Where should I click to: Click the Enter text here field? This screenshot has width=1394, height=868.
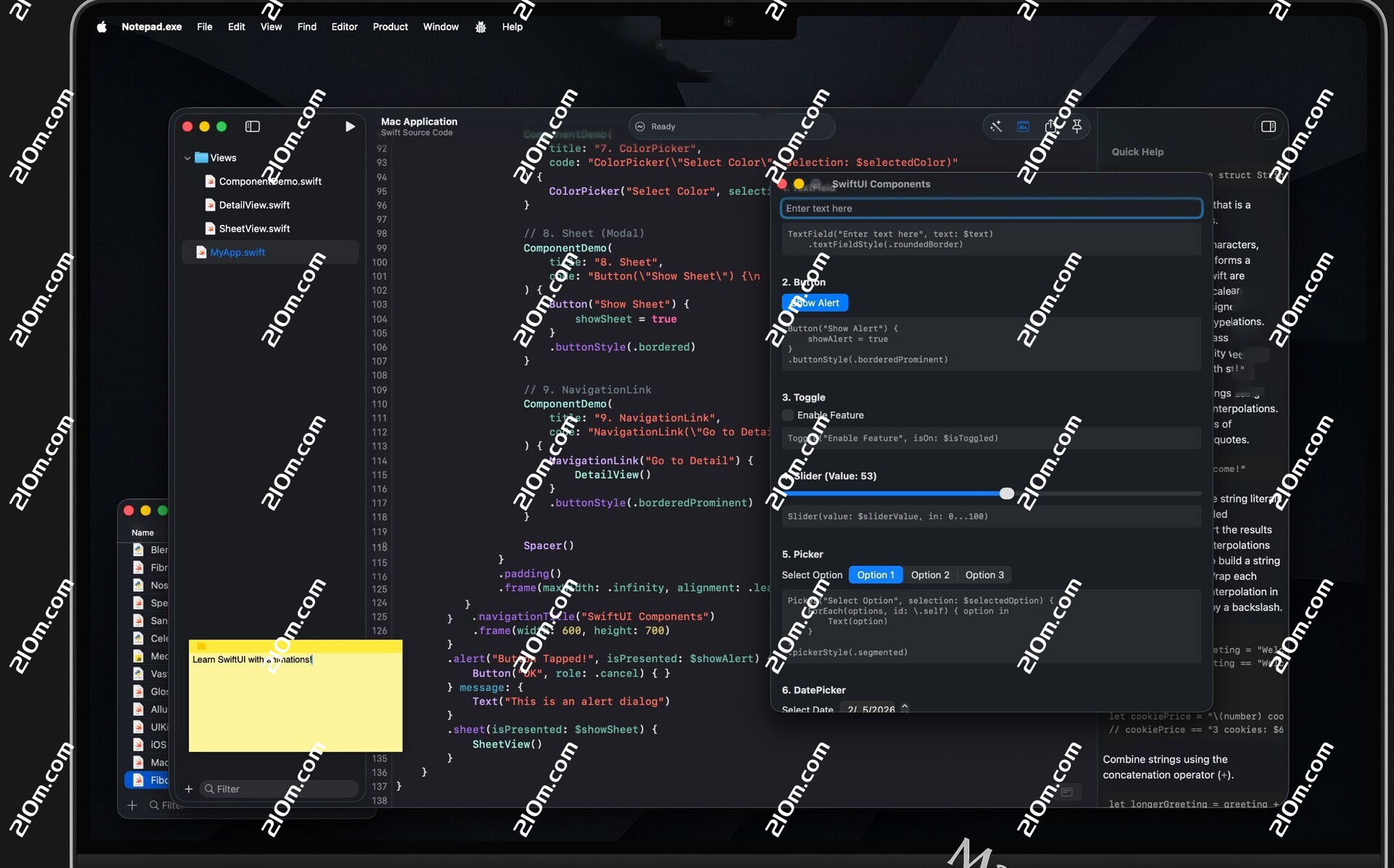tap(991, 208)
